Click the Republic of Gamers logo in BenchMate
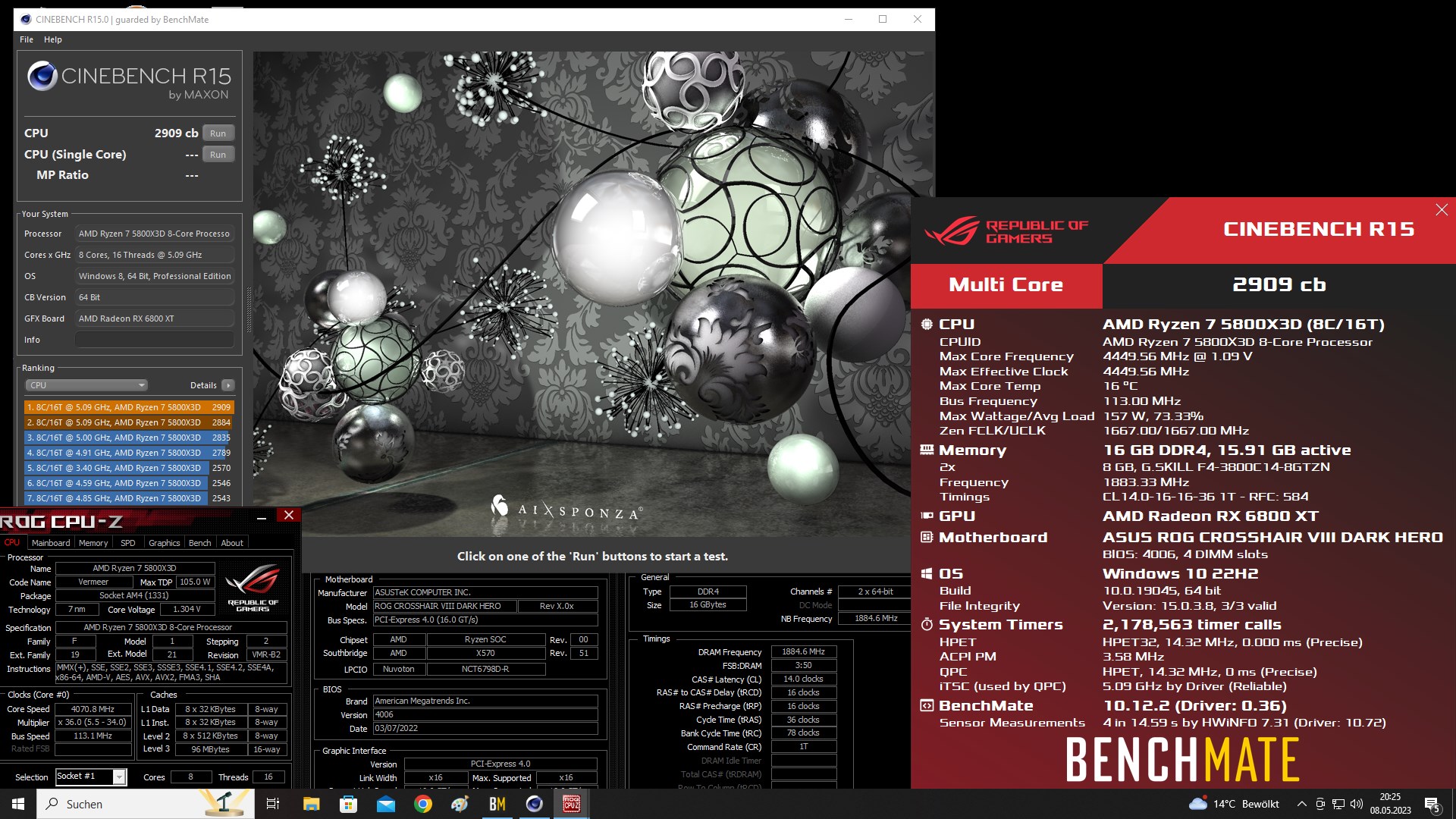This screenshot has height=819, width=1456. pos(1006,231)
